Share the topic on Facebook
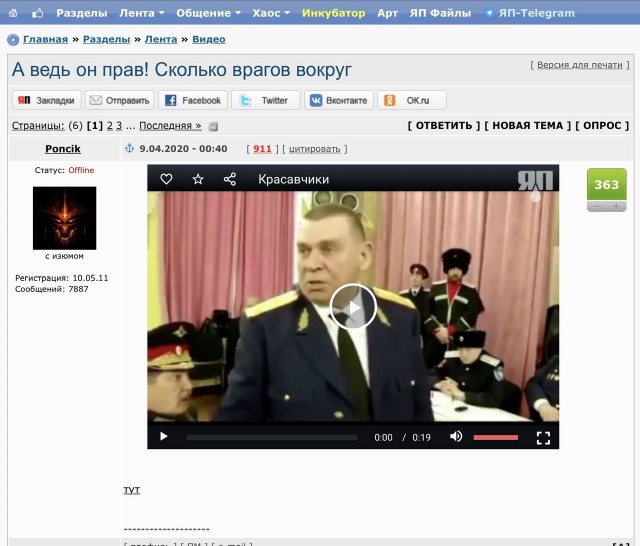 pos(193,100)
